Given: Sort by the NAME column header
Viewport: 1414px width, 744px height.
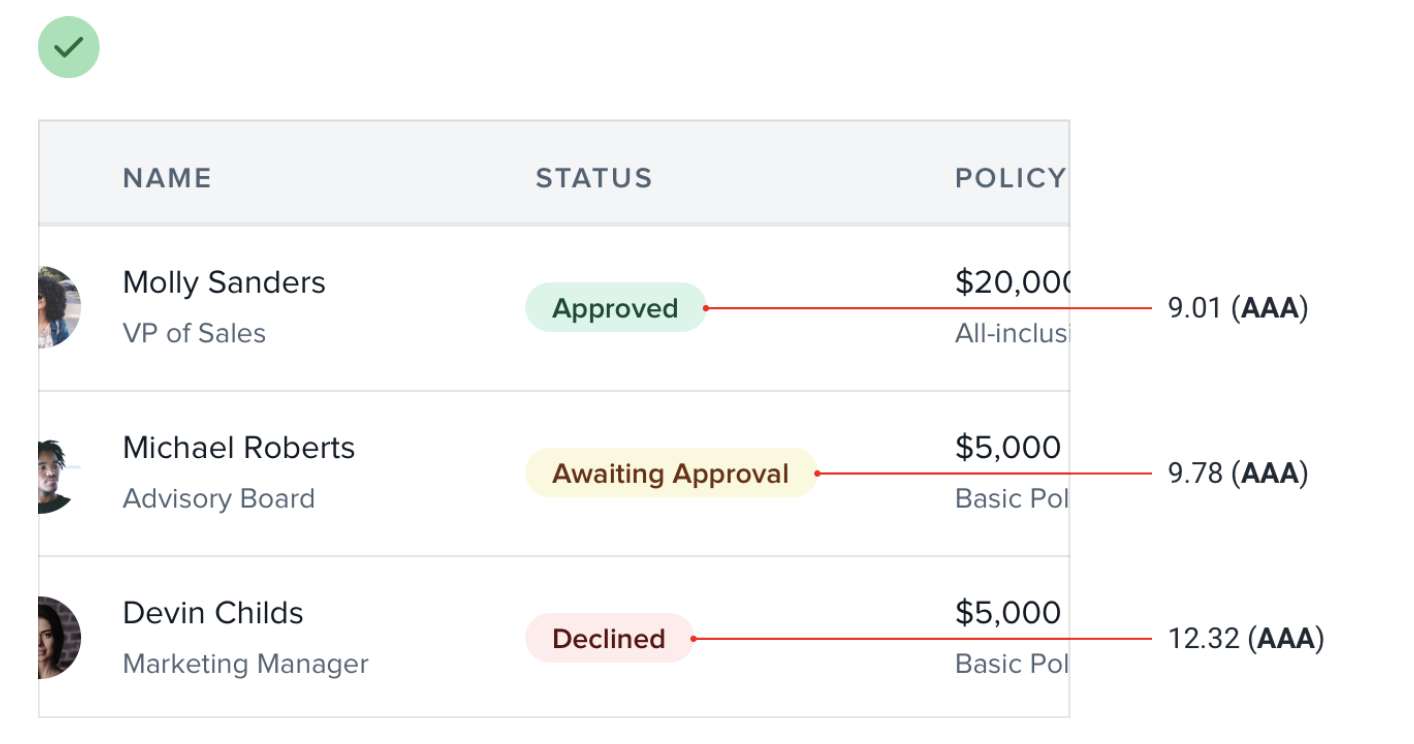Looking at the screenshot, I should point(167,178).
